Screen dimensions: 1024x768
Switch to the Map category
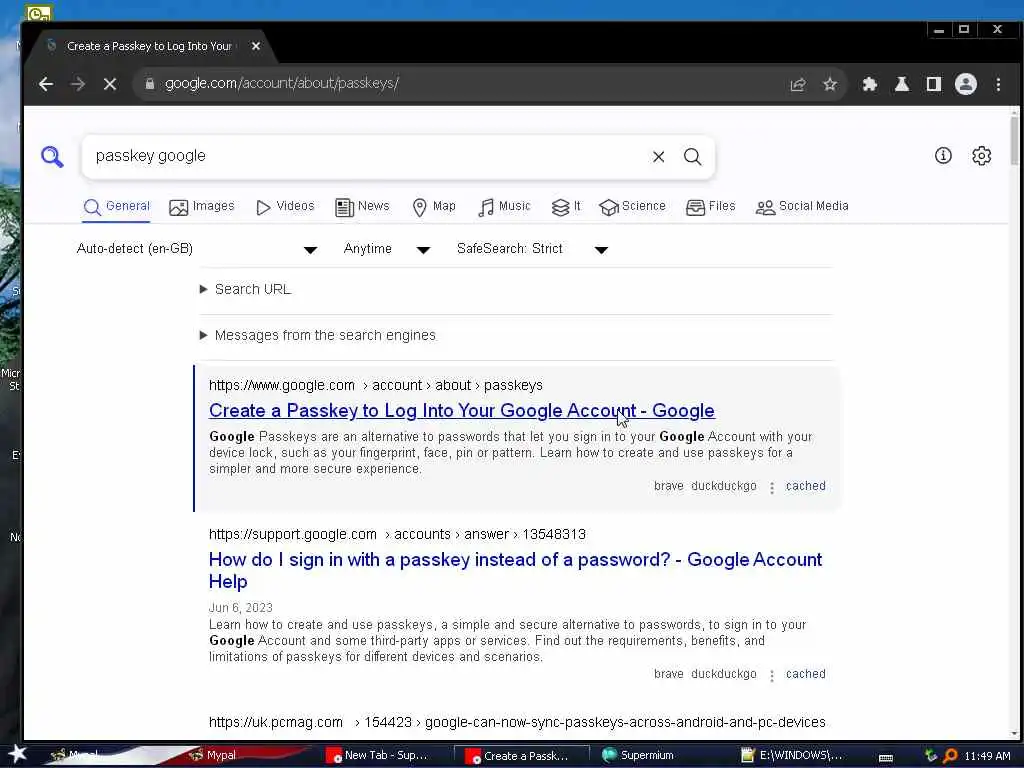pos(434,206)
